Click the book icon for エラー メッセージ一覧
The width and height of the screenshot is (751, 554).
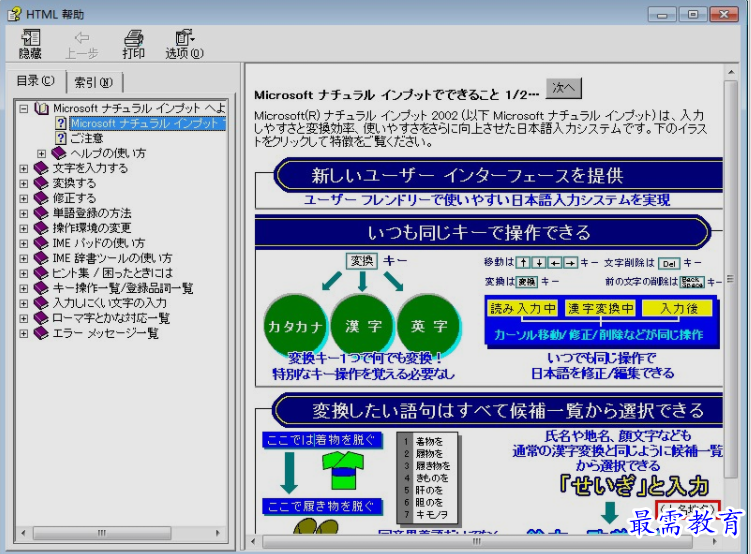coord(41,333)
